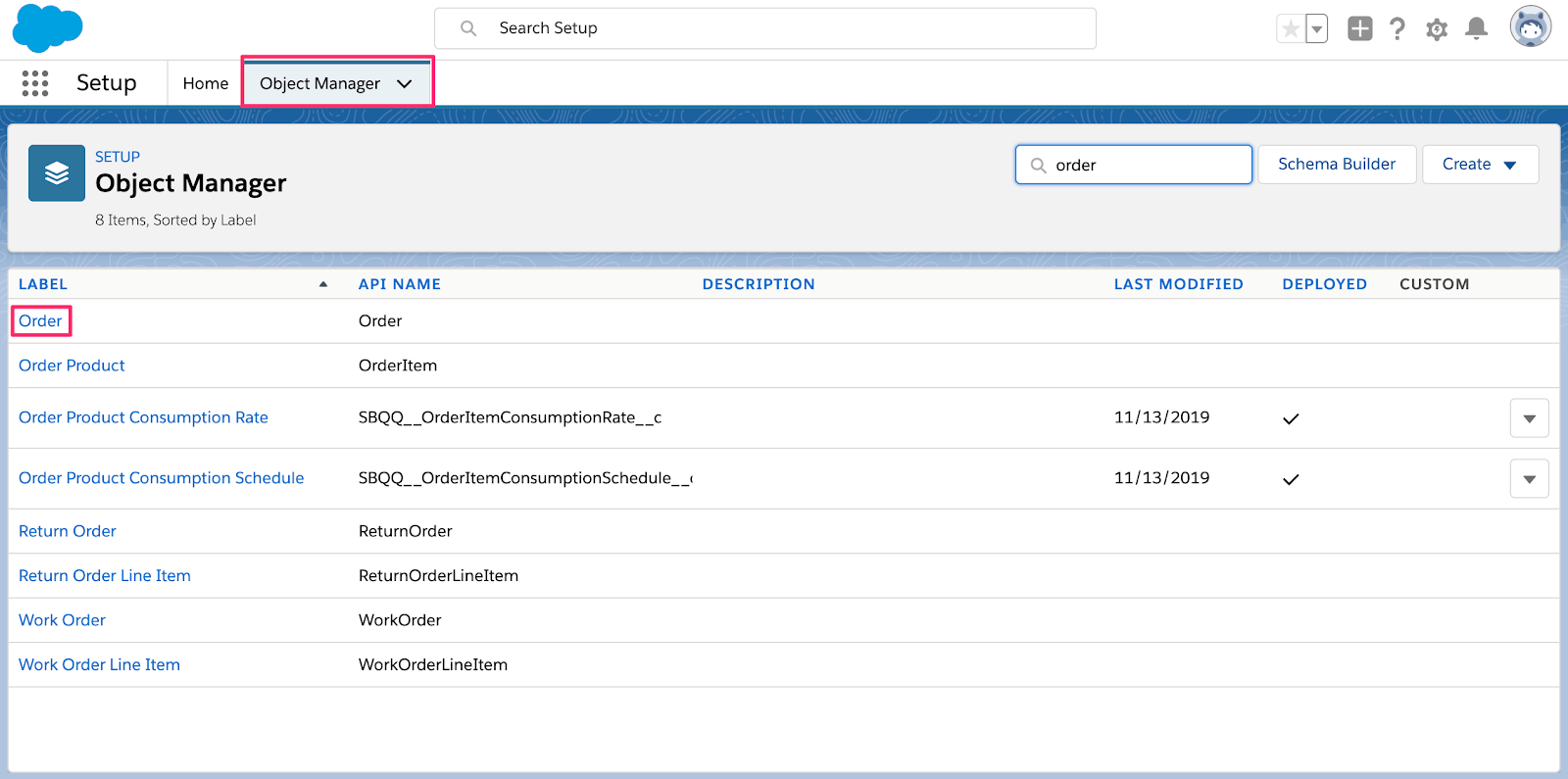Click the Schema Builder button
The height and width of the screenshot is (779, 1568).
point(1337,165)
